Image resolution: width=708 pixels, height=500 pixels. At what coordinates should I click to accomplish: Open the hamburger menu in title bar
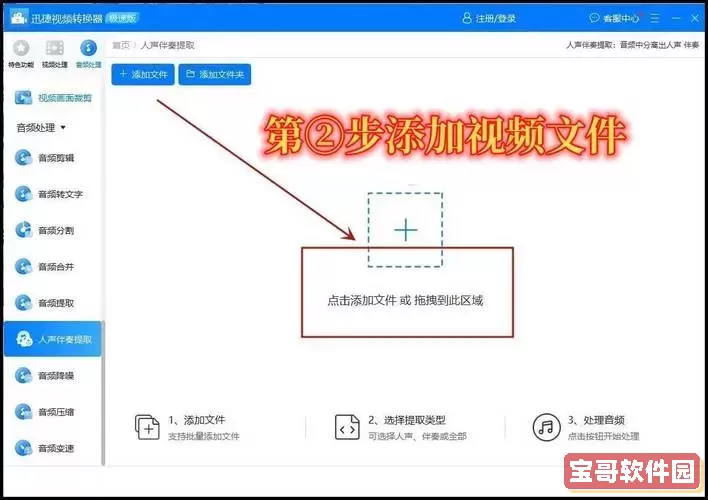(653, 18)
